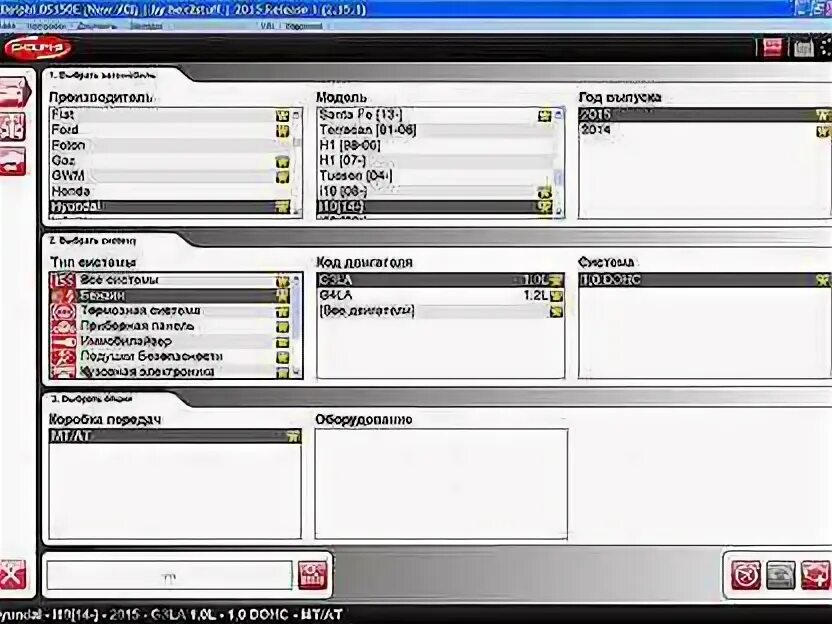Click the second red sidebar icon below car
Viewport: 832px width, 624px height.
13,128
